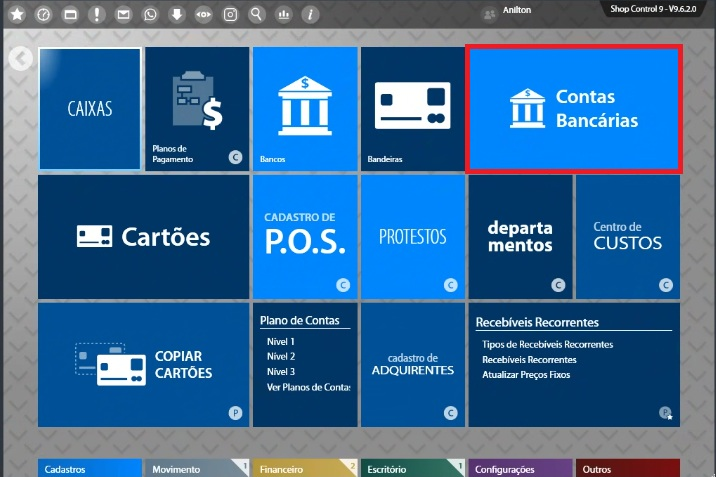The width and height of the screenshot is (716, 477).
Task: Open Atualizar Preços Fixos link
Action: pyautogui.click(x=526, y=375)
